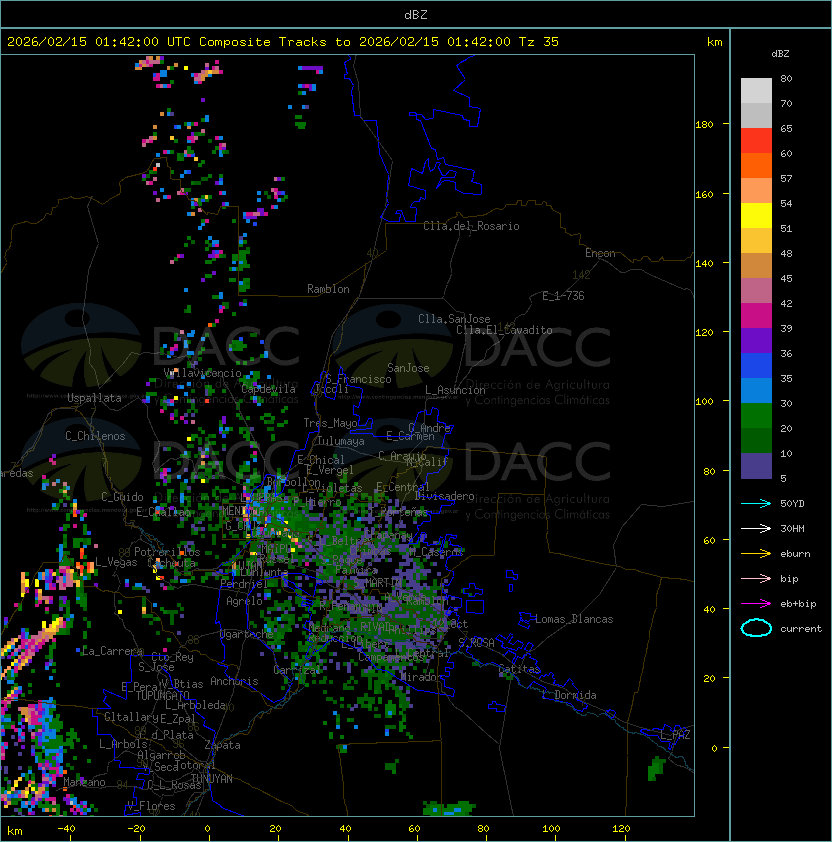Viewport: 832px width, 842px height.
Task: Click the Composite Tracks timestamp header
Action: pyautogui.click(x=283, y=42)
